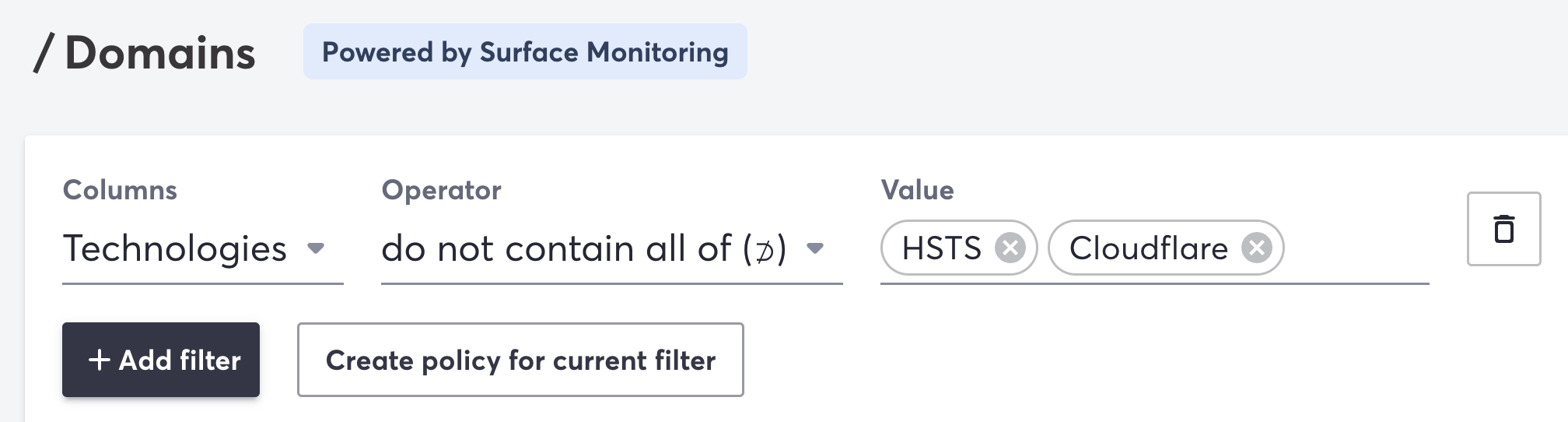Add a new filter
1568x422 pixels.
(x=161, y=360)
